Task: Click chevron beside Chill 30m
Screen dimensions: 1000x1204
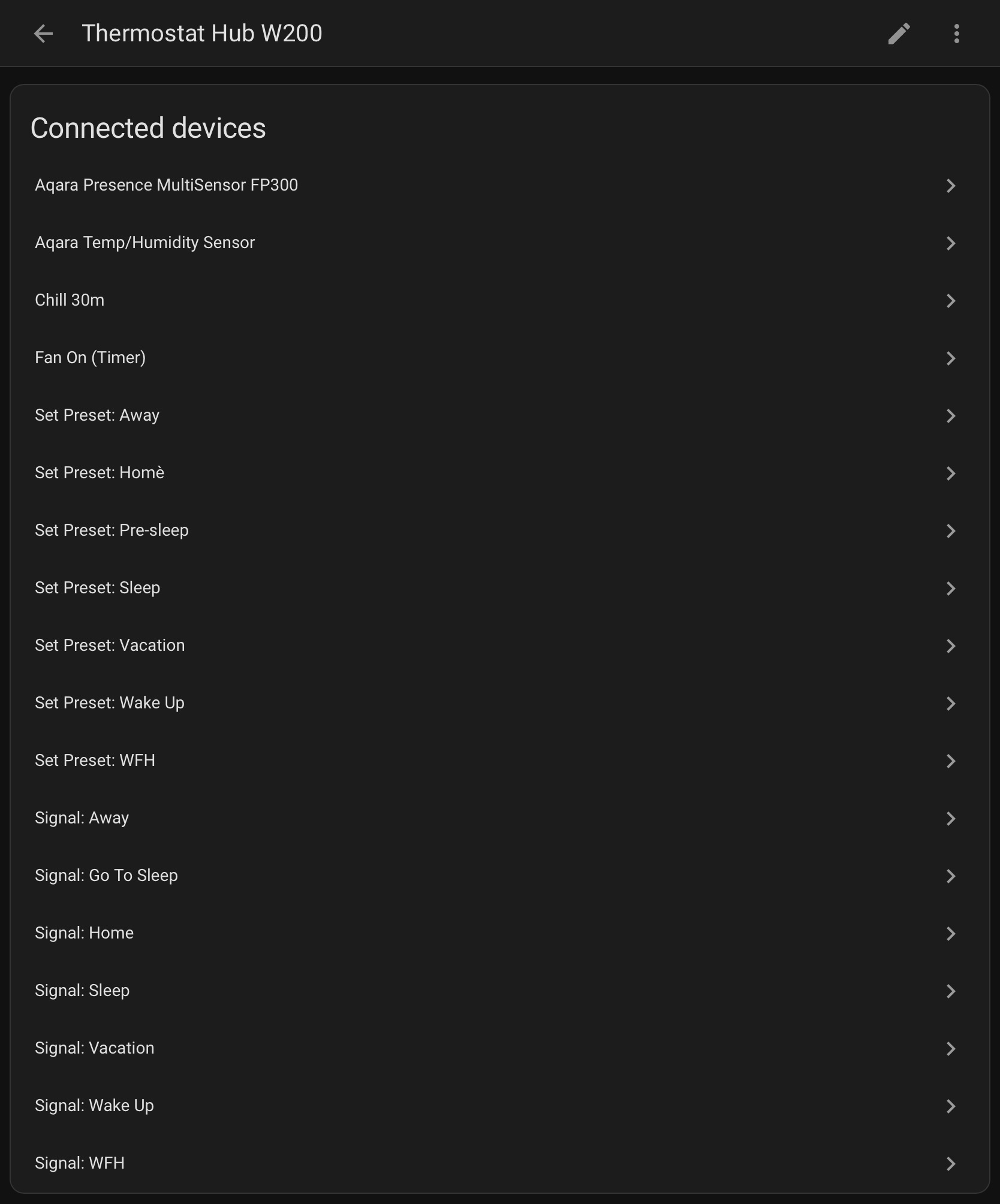Action: [950, 301]
